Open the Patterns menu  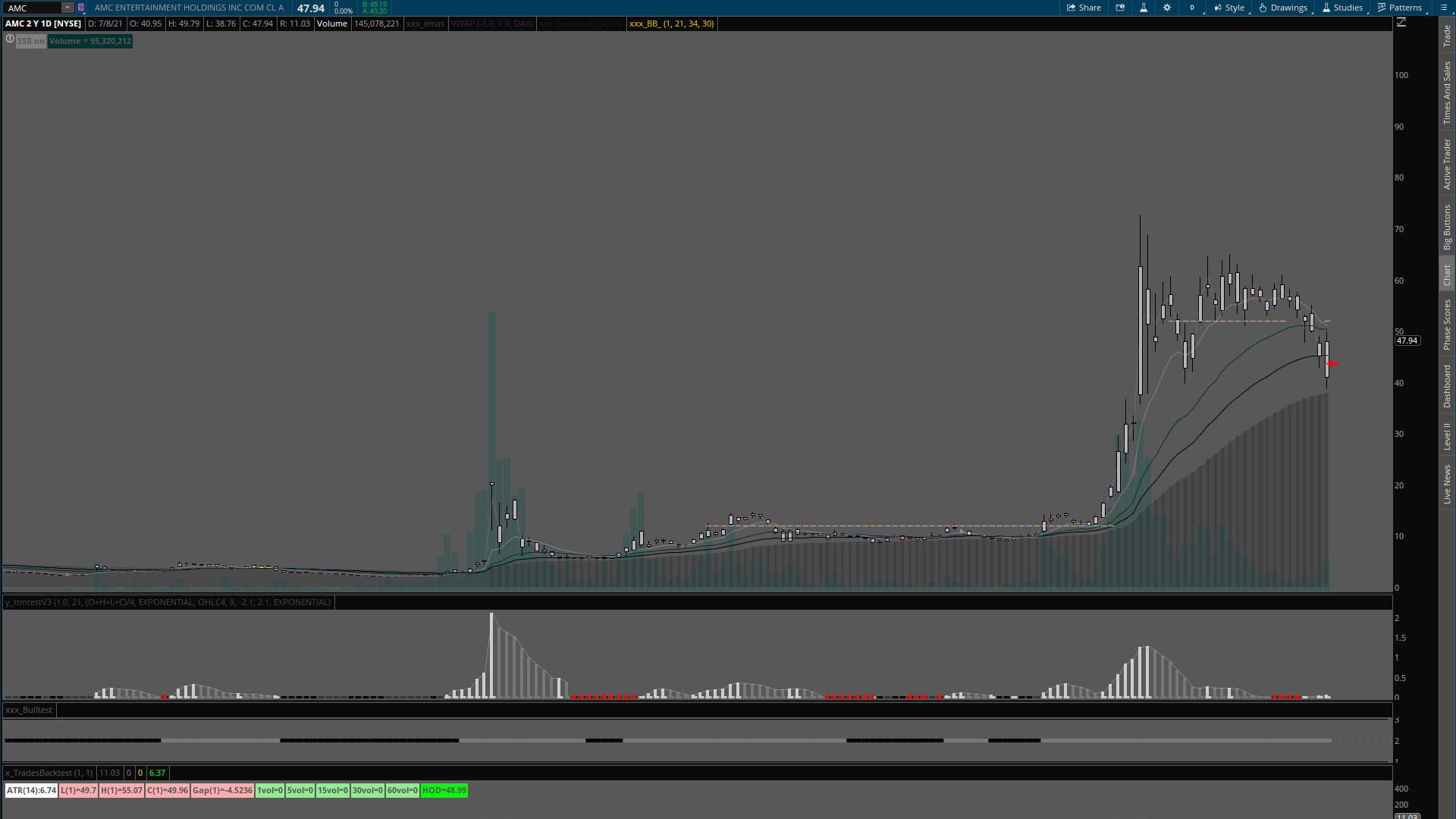pos(1400,8)
